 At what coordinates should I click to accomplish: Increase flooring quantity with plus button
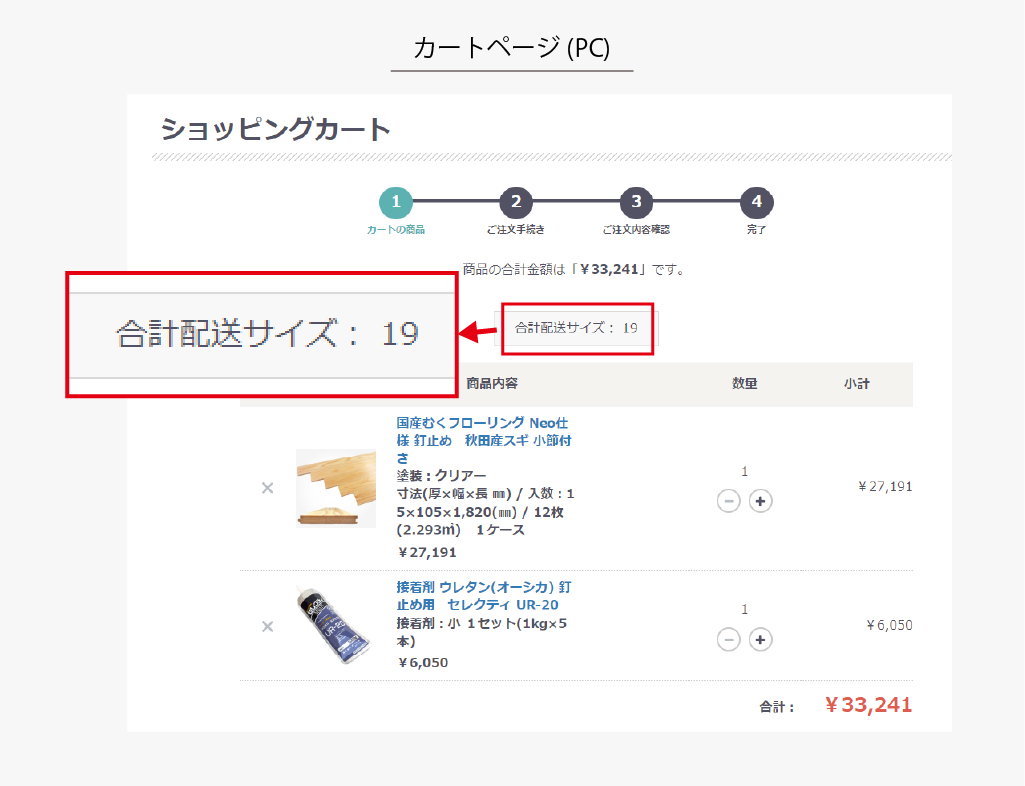pos(761,501)
